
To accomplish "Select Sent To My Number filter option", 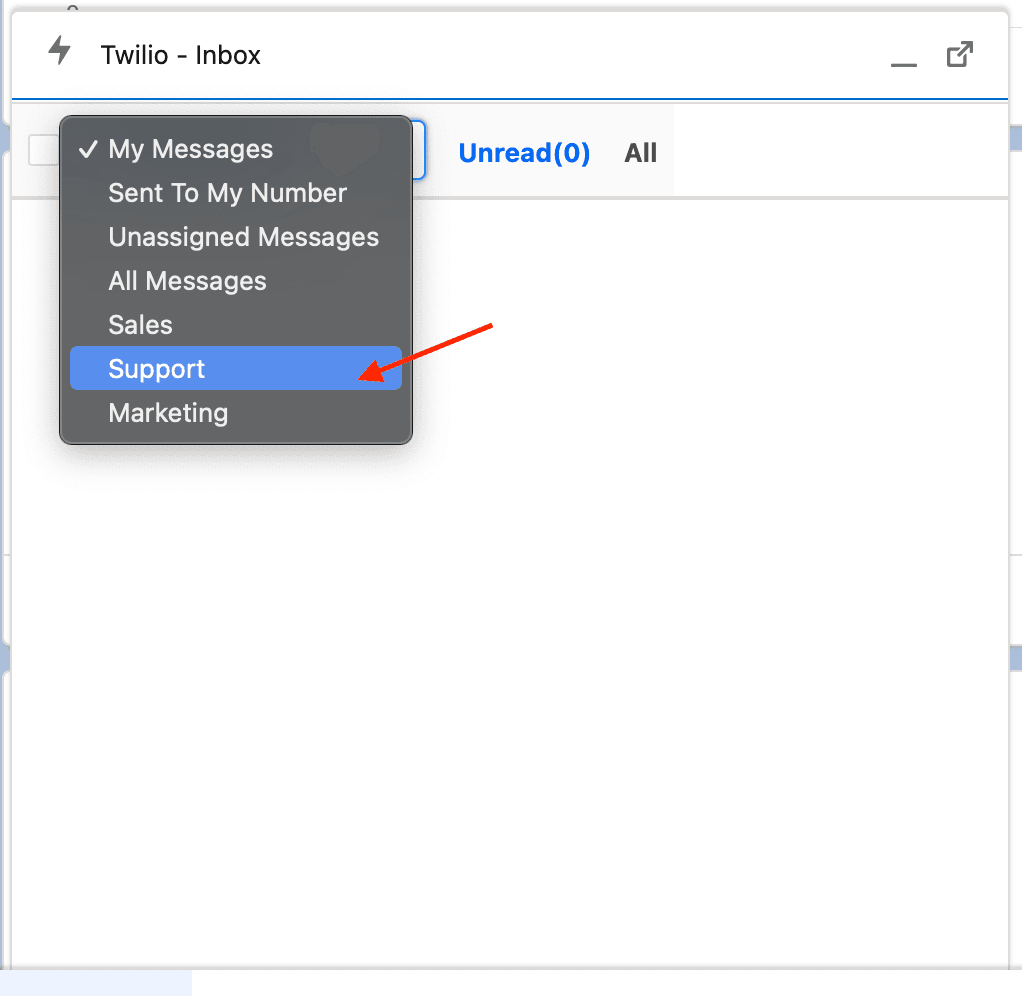I will point(227,193).
